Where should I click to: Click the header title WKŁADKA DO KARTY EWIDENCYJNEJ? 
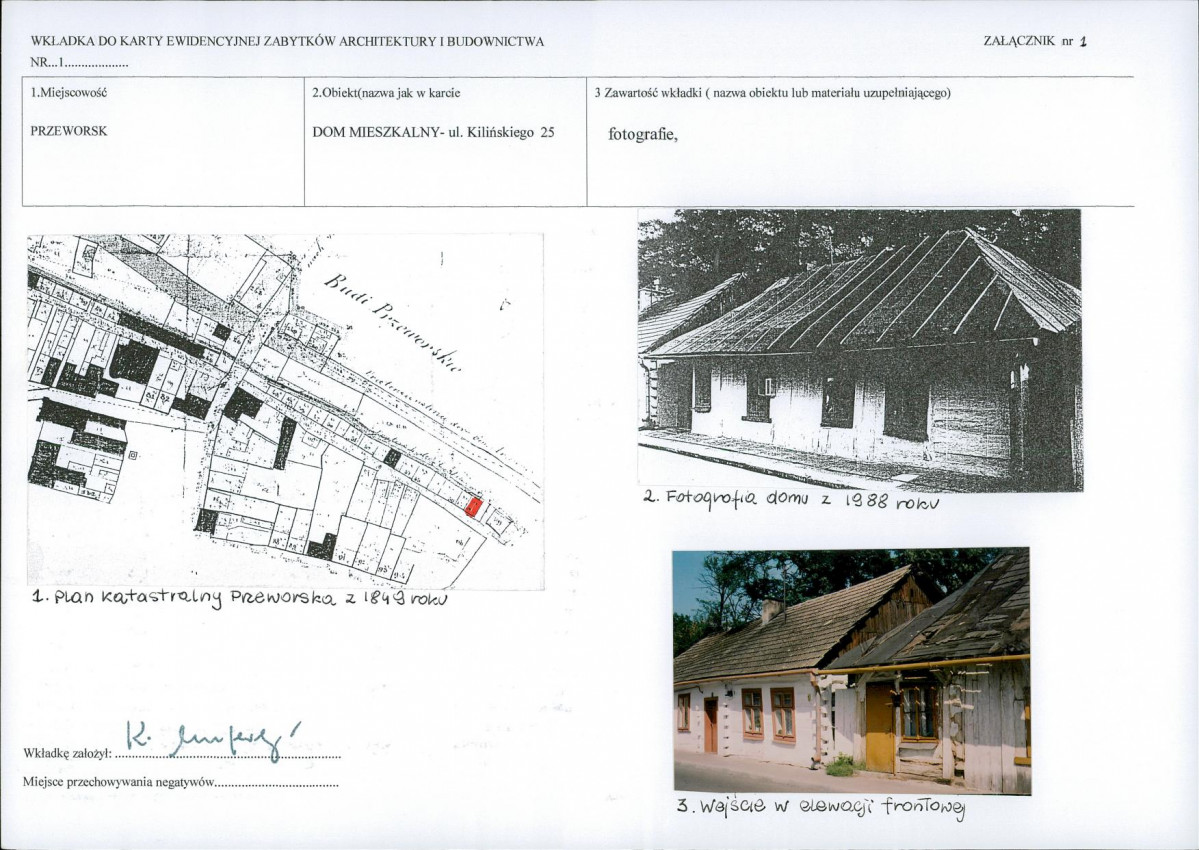[288, 42]
